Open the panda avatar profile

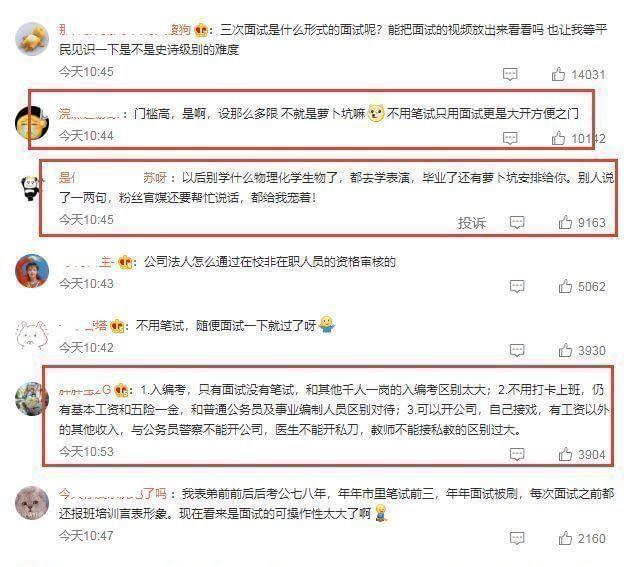31,188
